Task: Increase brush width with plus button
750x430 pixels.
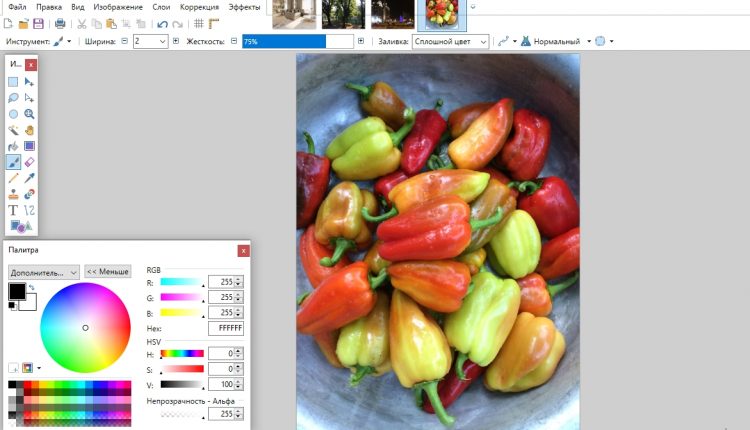Action: pos(176,41)
